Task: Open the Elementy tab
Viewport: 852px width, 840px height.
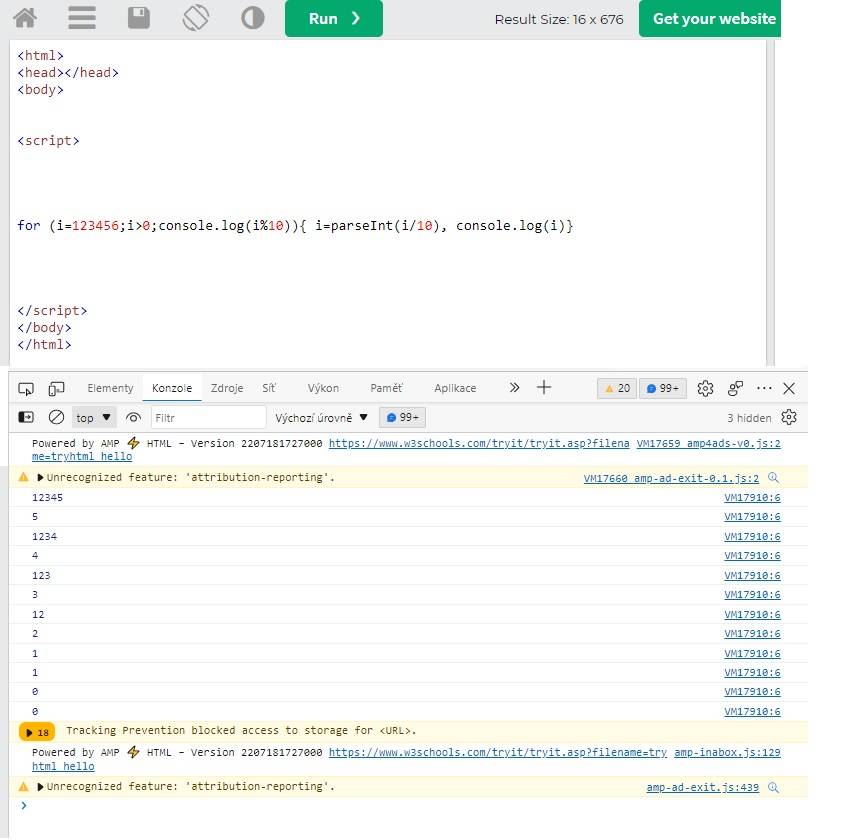Action: [x=110, y=388]
